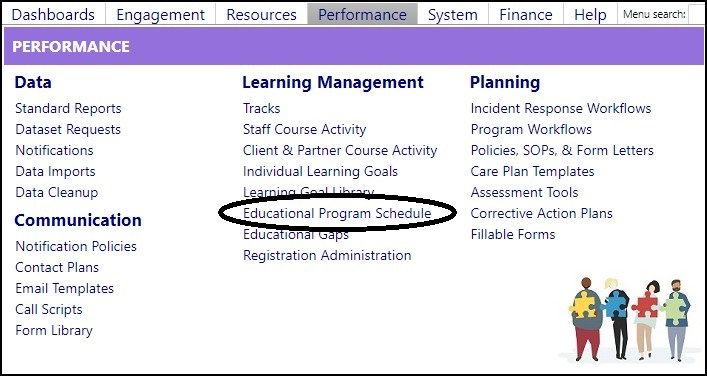Go to Dataset Requests

click(x=68, y=129)
